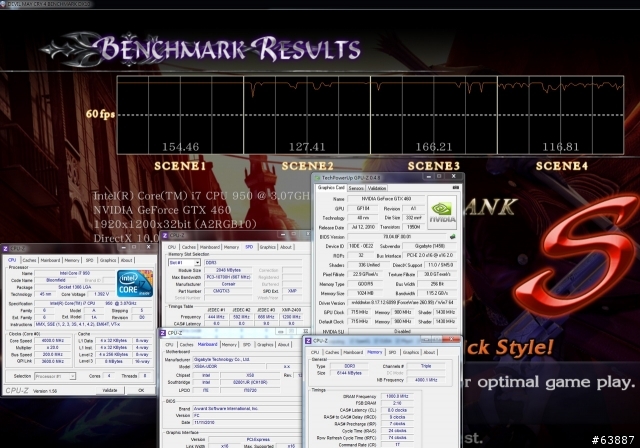
Task: Open Caches tab in the SPD CPU-Z window
Action: [189, 247]
